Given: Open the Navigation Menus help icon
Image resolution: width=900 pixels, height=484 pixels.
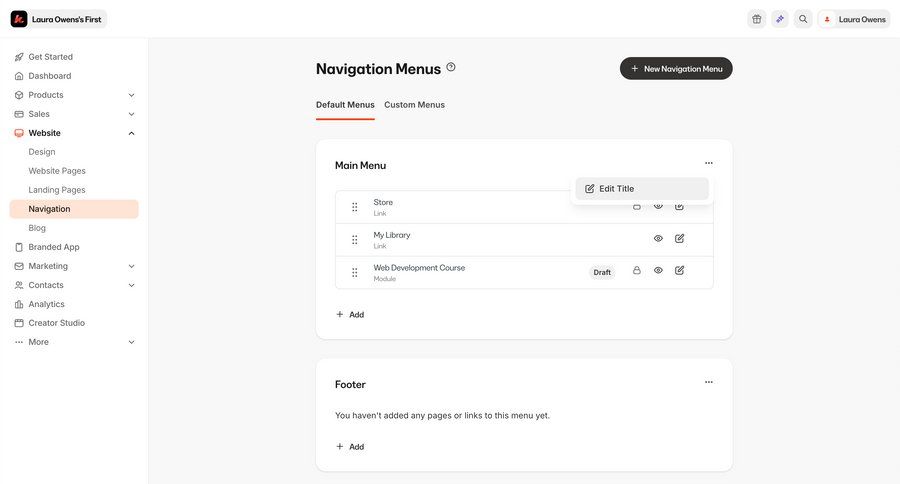Looking at the screenshot, I should tap(451, 67).
